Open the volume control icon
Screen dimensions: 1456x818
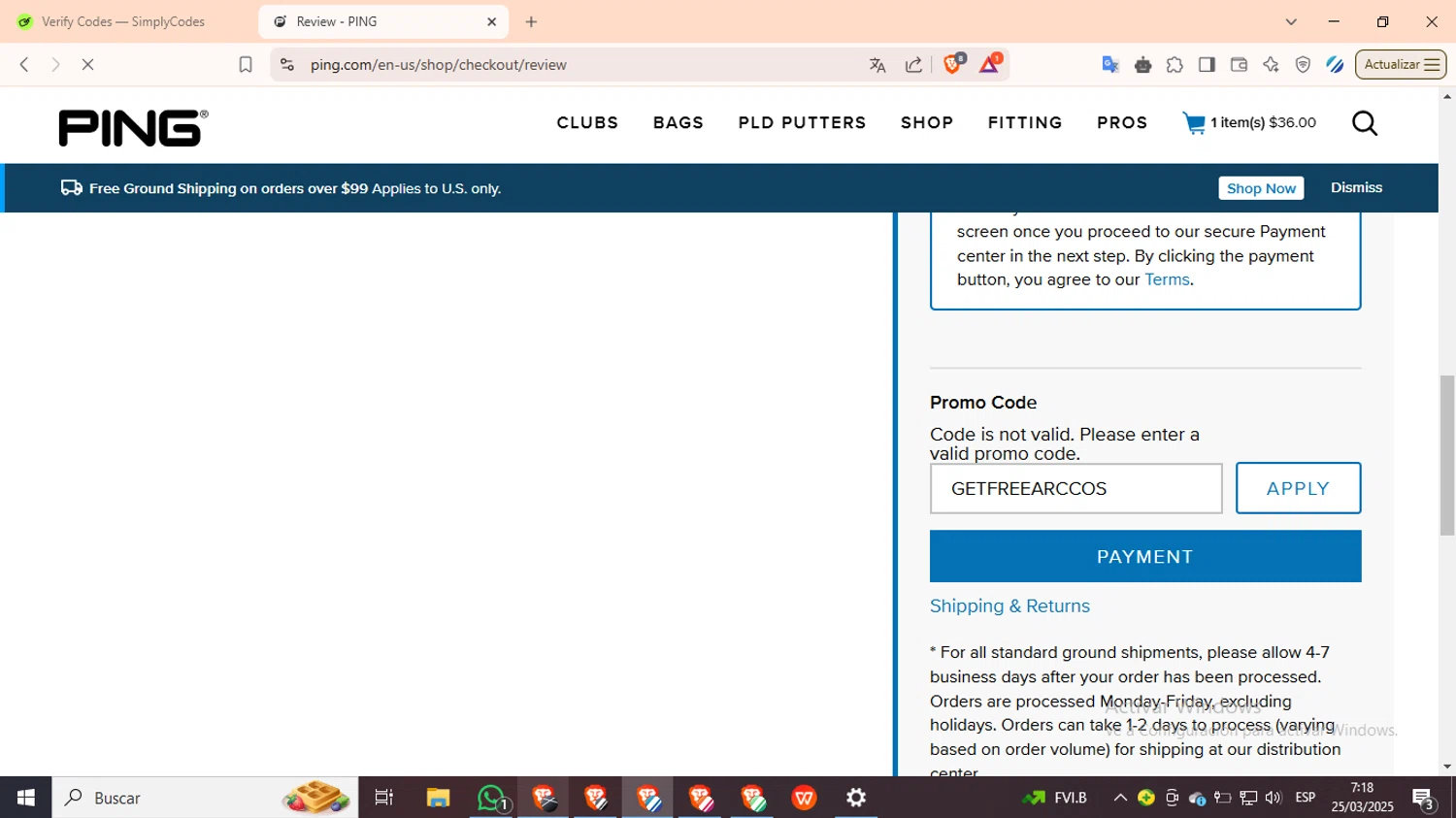pos(1274,798)
